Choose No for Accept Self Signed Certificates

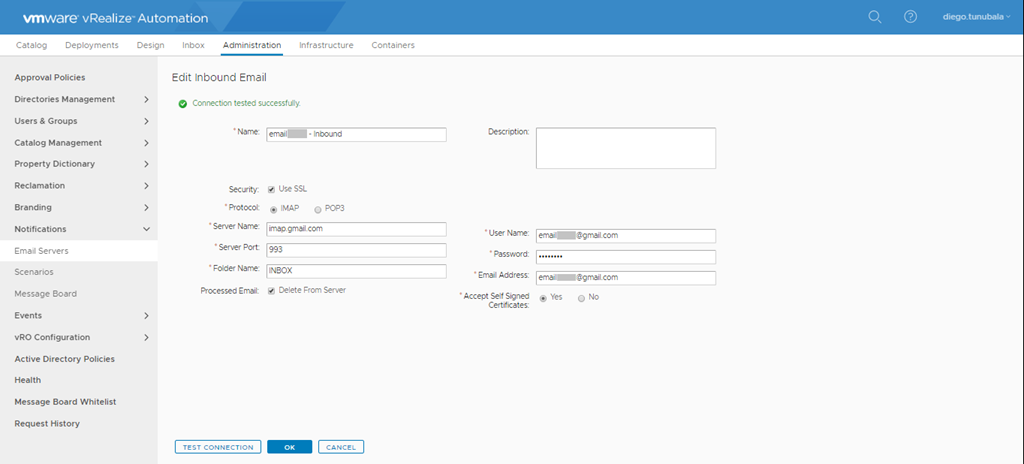[x=581, y=298]
